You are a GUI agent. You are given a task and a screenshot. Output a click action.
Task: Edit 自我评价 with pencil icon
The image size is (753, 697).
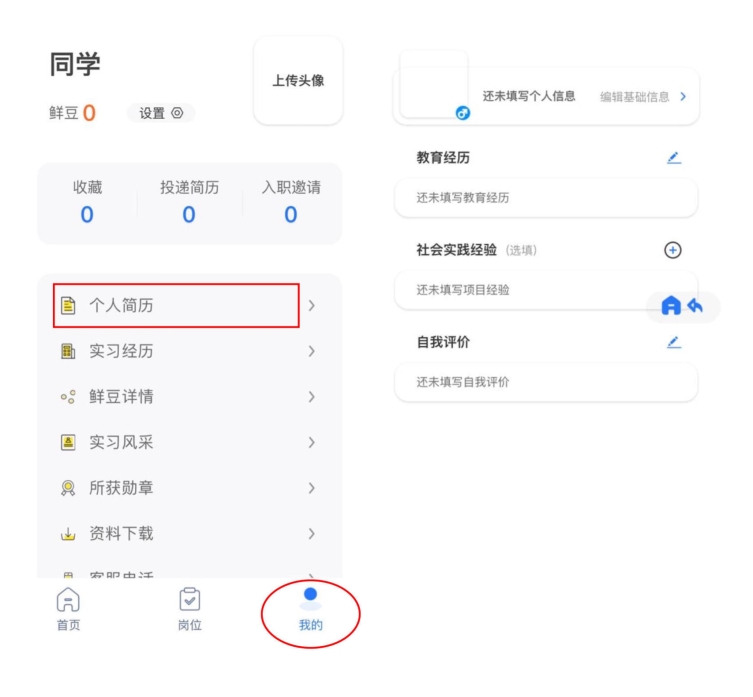click(x=673, y=342)
